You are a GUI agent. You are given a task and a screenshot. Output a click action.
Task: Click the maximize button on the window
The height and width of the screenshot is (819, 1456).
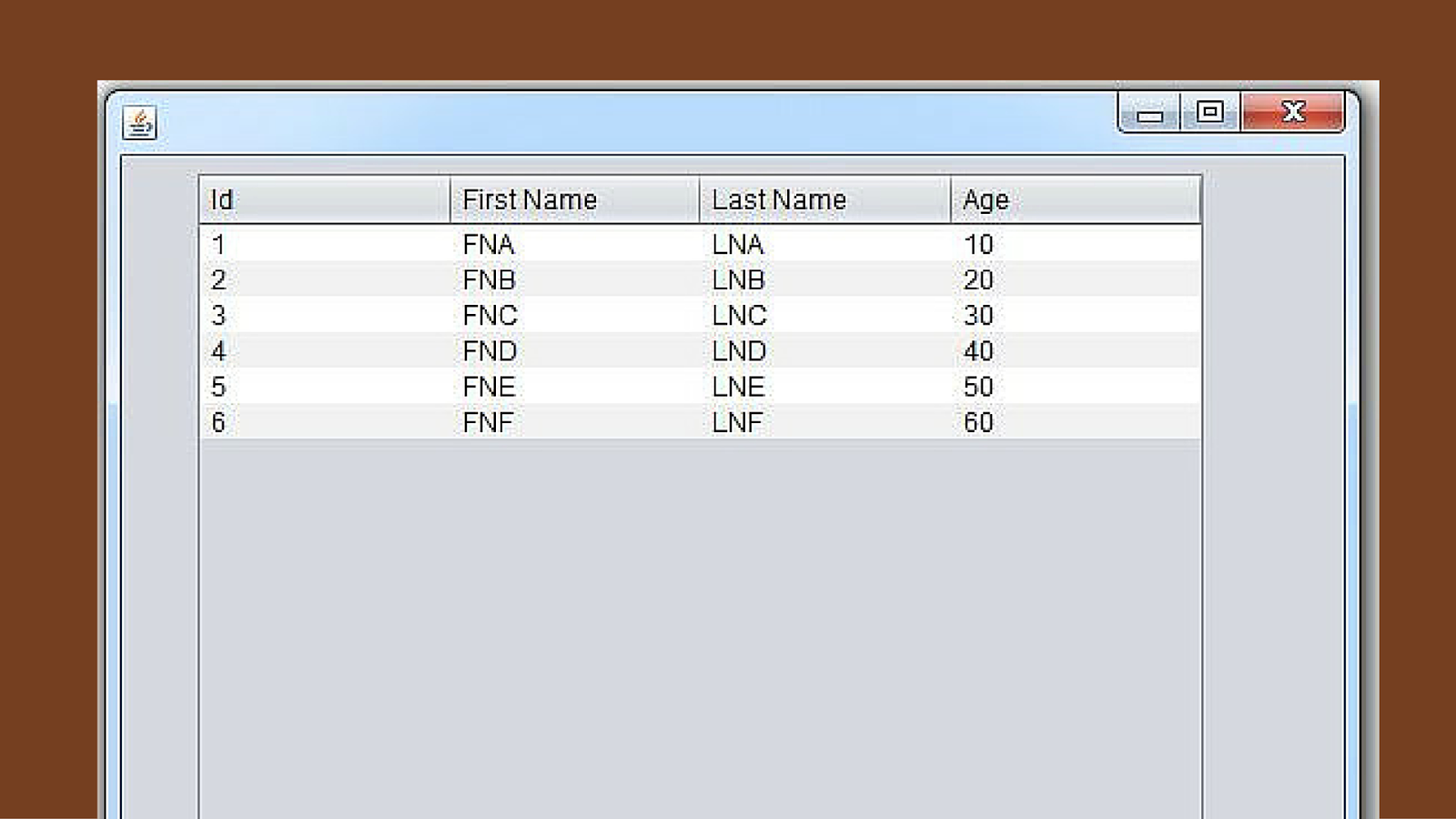click(1208, 112)
